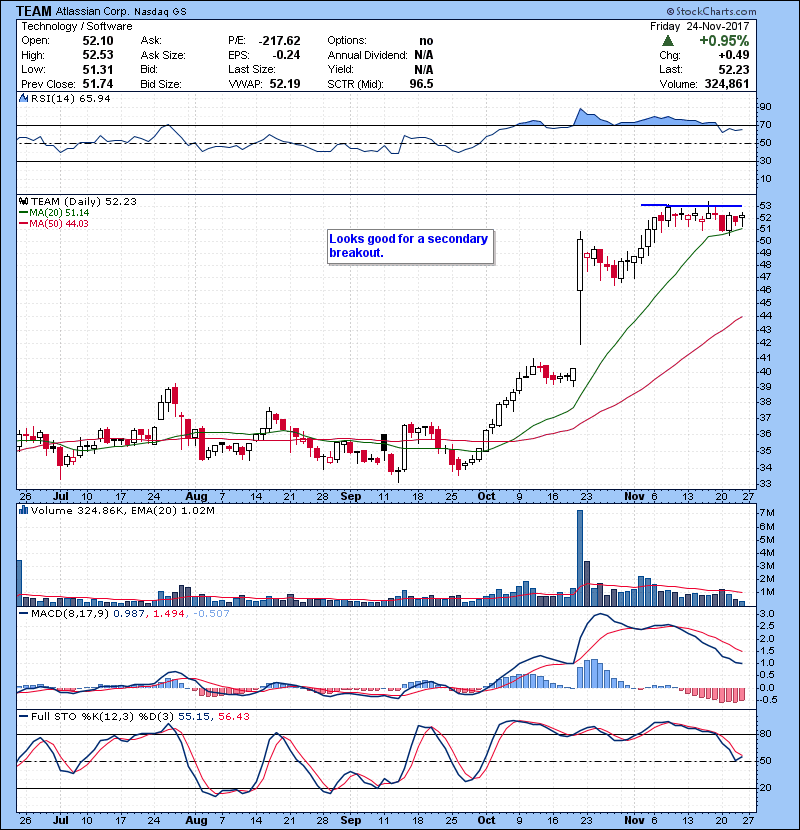Click the date Friday 24-Nov-2017
This screenshot has height=830, width=800.
coord(699,26)
